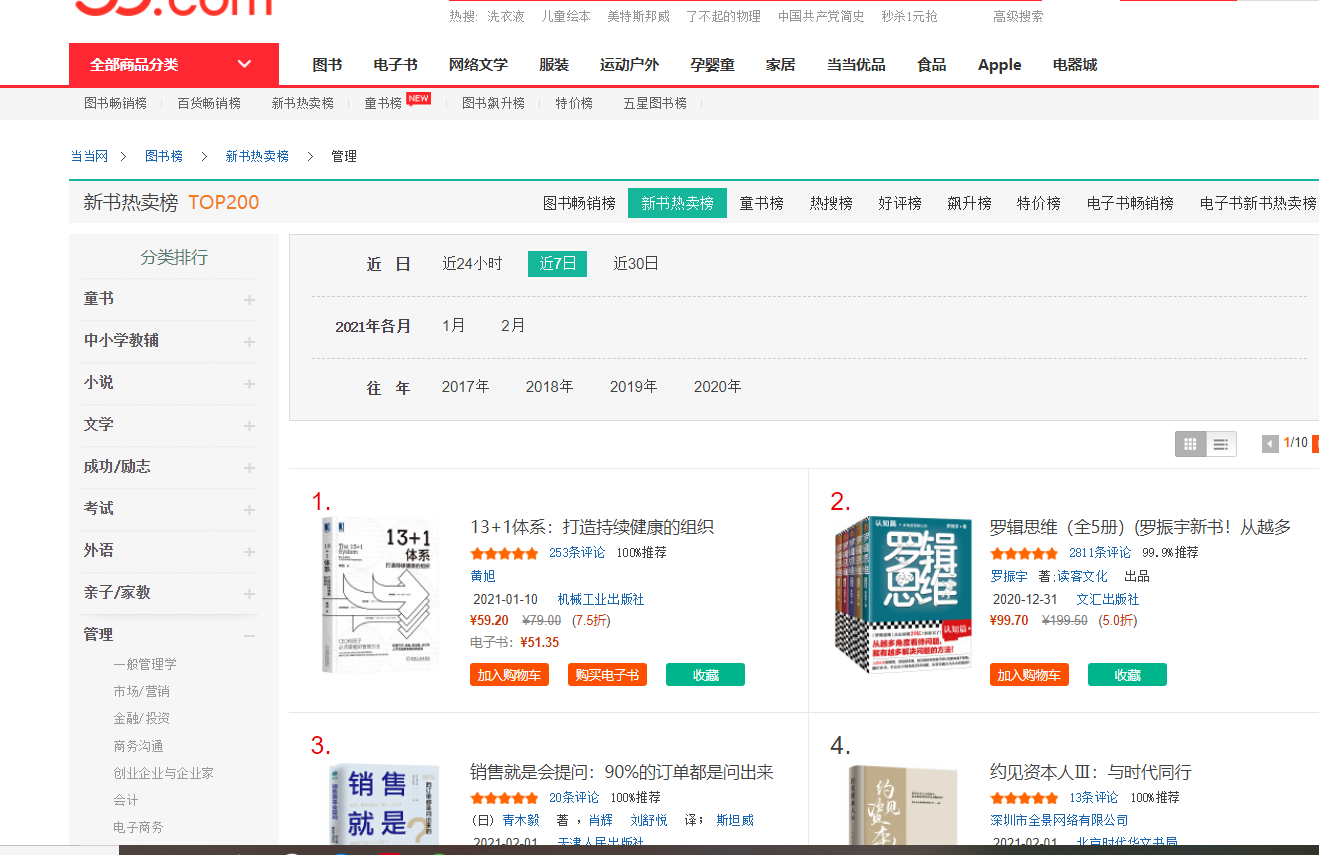Click 收藏 for 13+1体系 book
The width and height of the screenshot is (1319, 855).
click(705, 675)
